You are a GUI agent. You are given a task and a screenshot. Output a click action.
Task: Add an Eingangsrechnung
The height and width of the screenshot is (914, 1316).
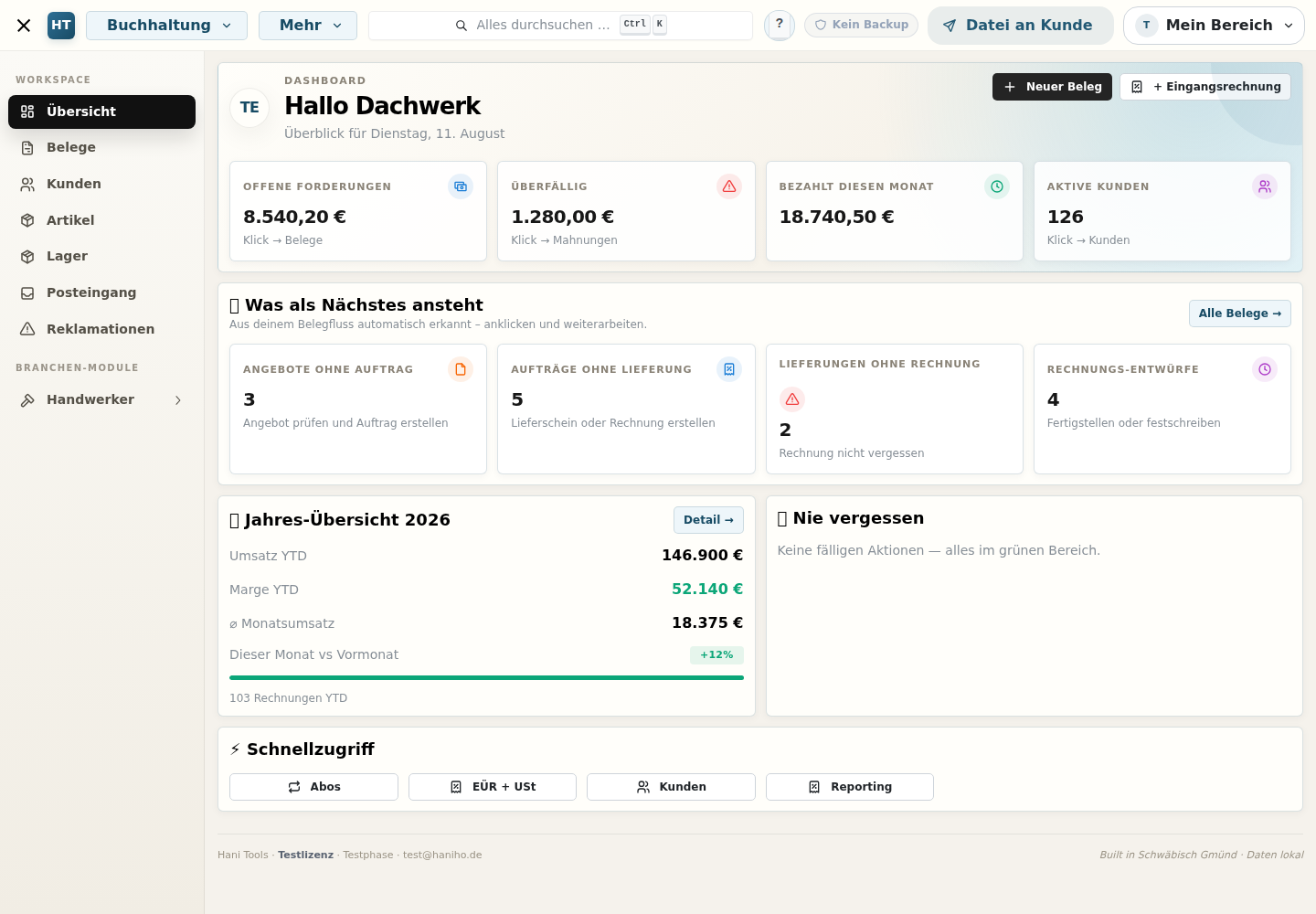[1205, 87]
